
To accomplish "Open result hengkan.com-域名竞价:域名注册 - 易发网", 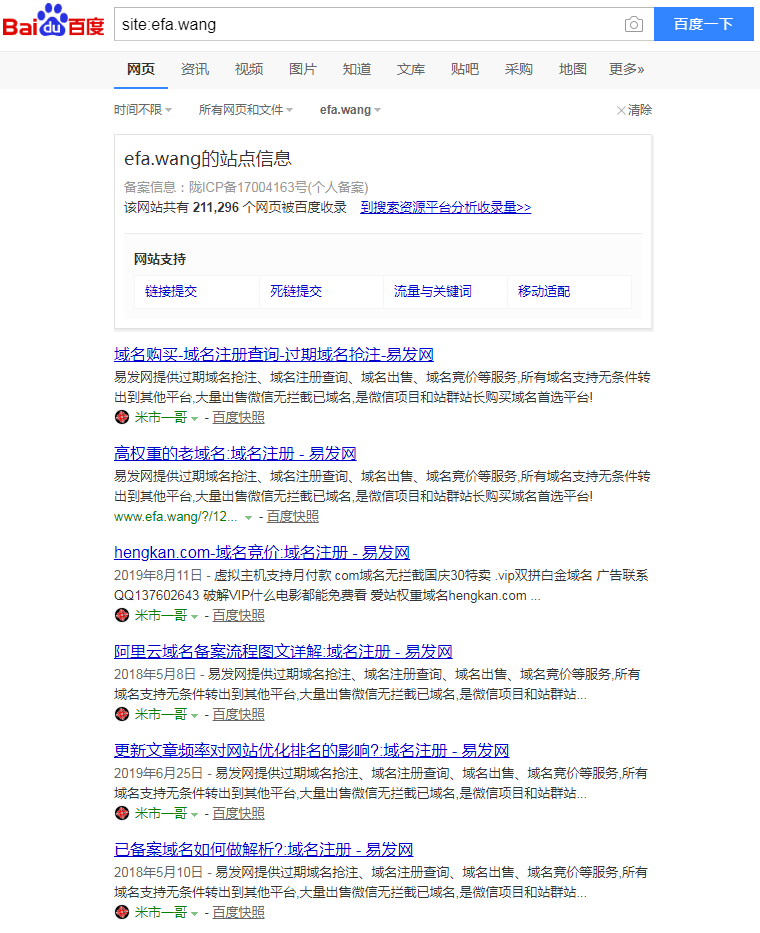I will point(262,552).
